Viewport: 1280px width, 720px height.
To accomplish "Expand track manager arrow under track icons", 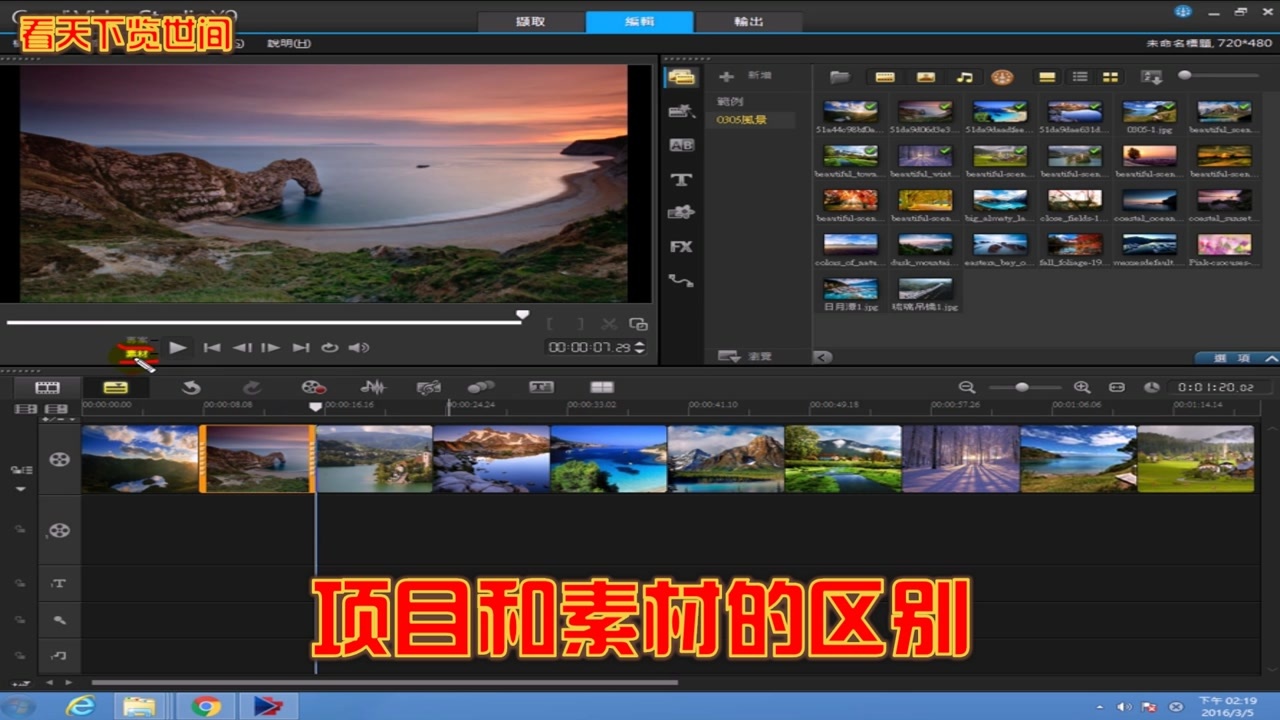I will [20, 489].
